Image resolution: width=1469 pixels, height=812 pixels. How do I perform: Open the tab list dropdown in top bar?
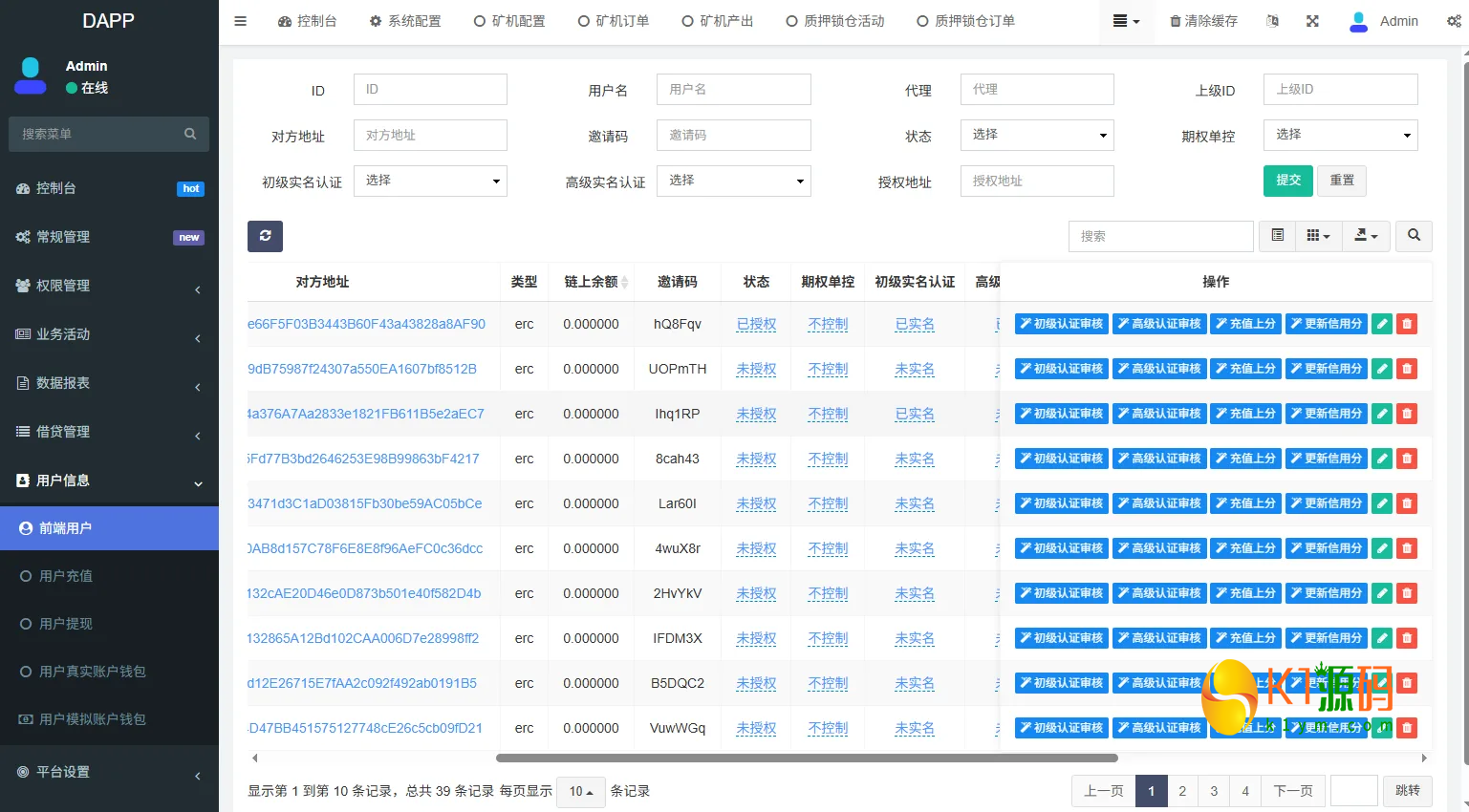[1126, 21]
